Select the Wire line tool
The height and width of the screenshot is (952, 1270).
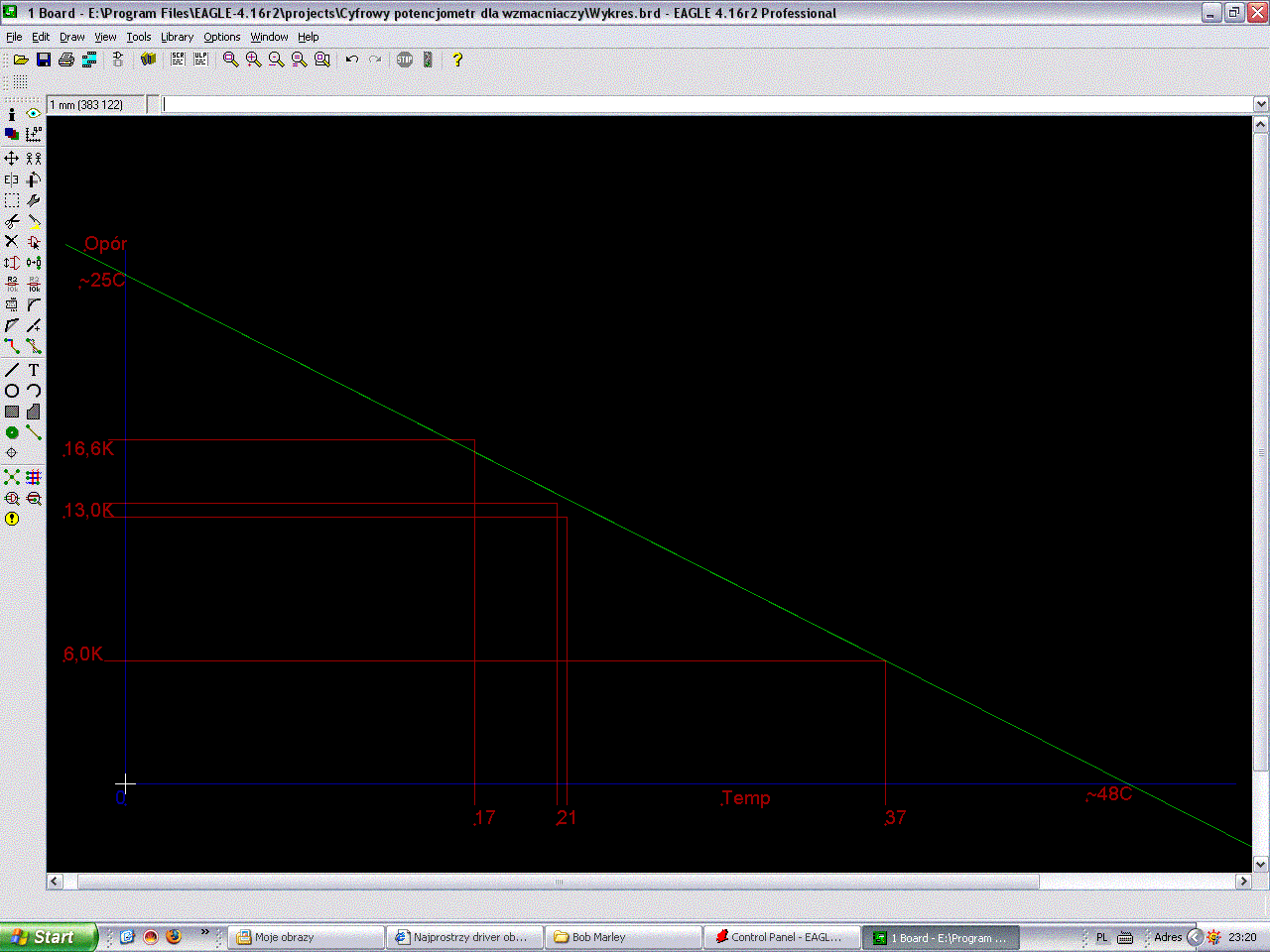pyautogui.click(x=12, y=370)
